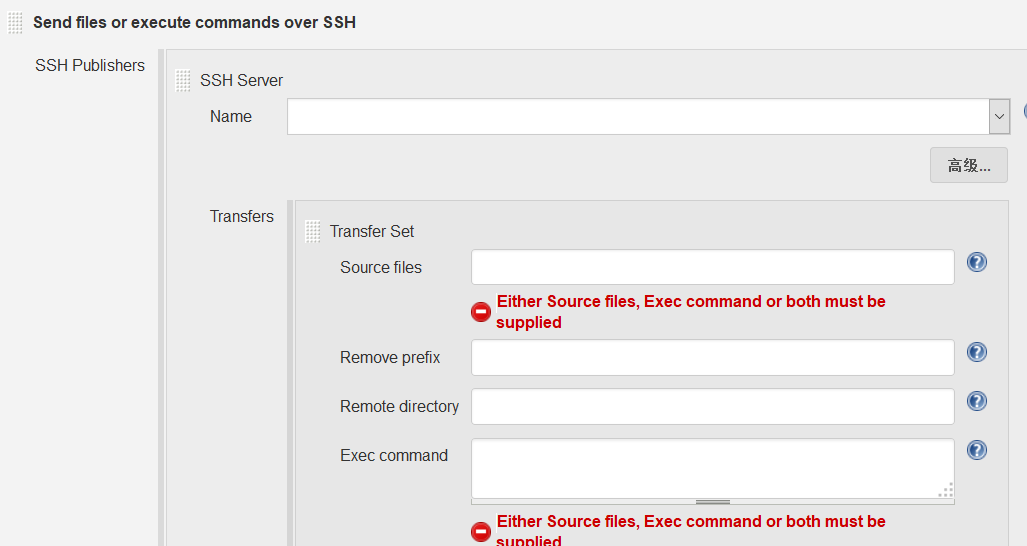Click the 'Source files' label

(x=381, y=268)
